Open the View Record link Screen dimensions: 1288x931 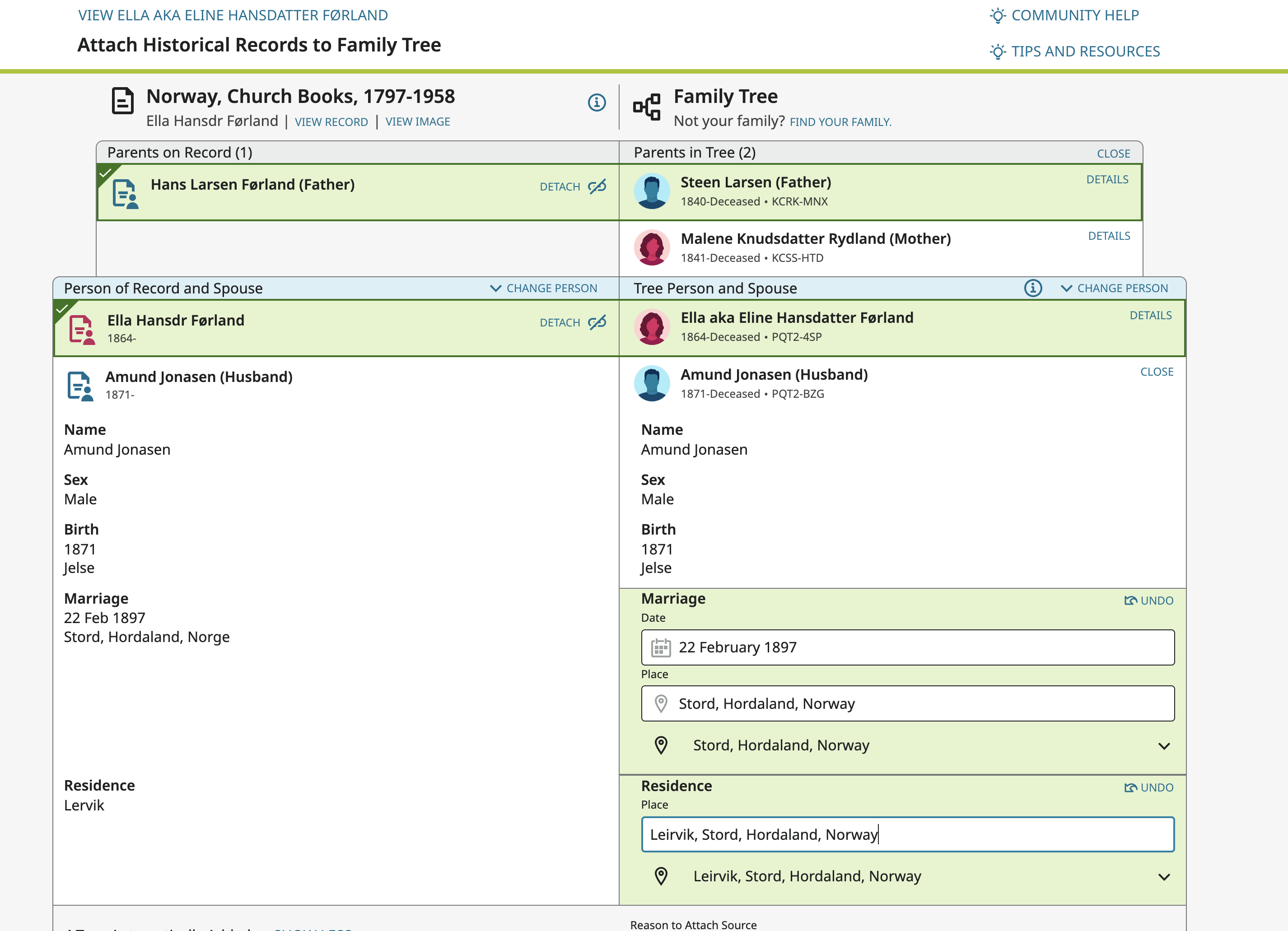(331, 122)
